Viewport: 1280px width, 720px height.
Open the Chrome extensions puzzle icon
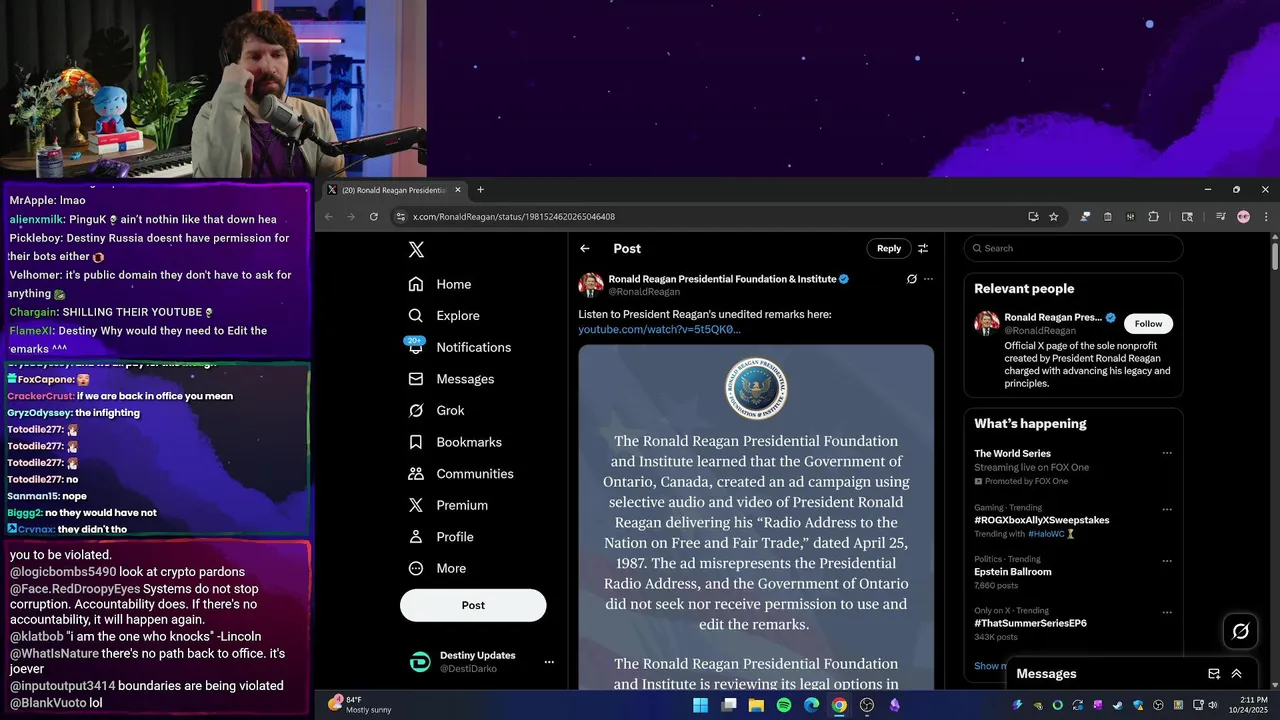pyautogui.click(x=1153, y=217)
